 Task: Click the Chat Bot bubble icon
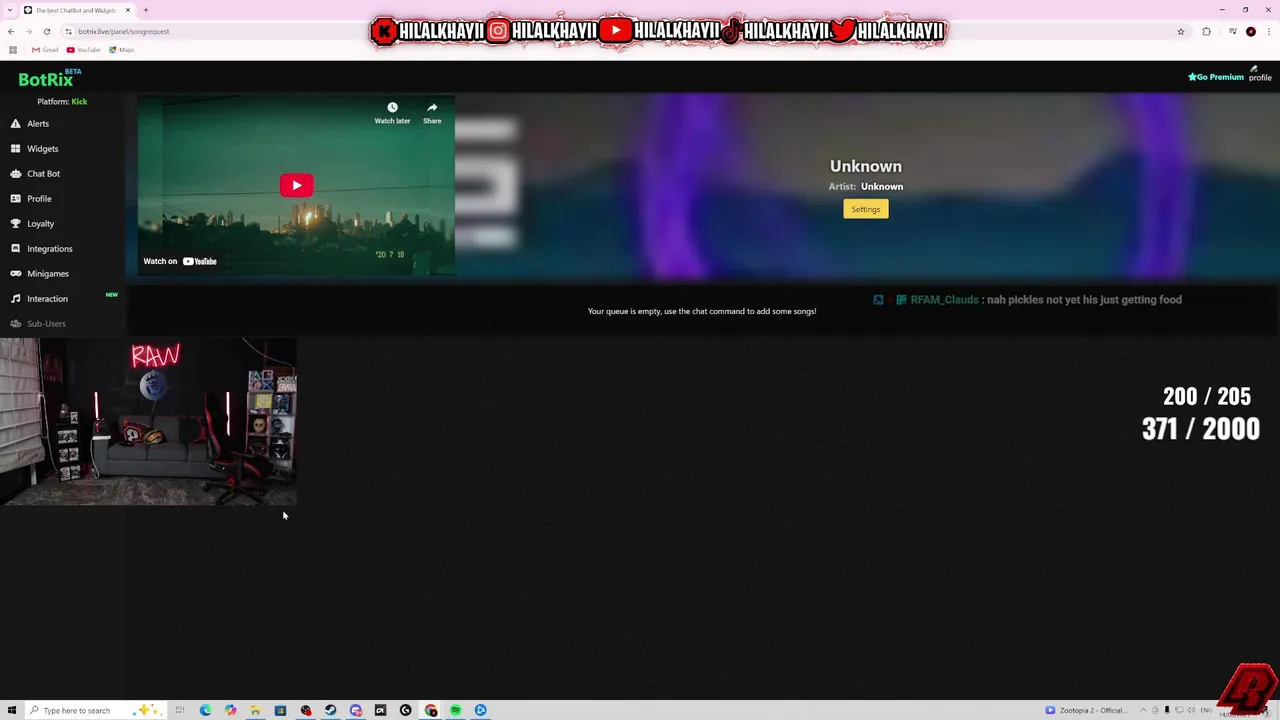[x=15, y=174]
